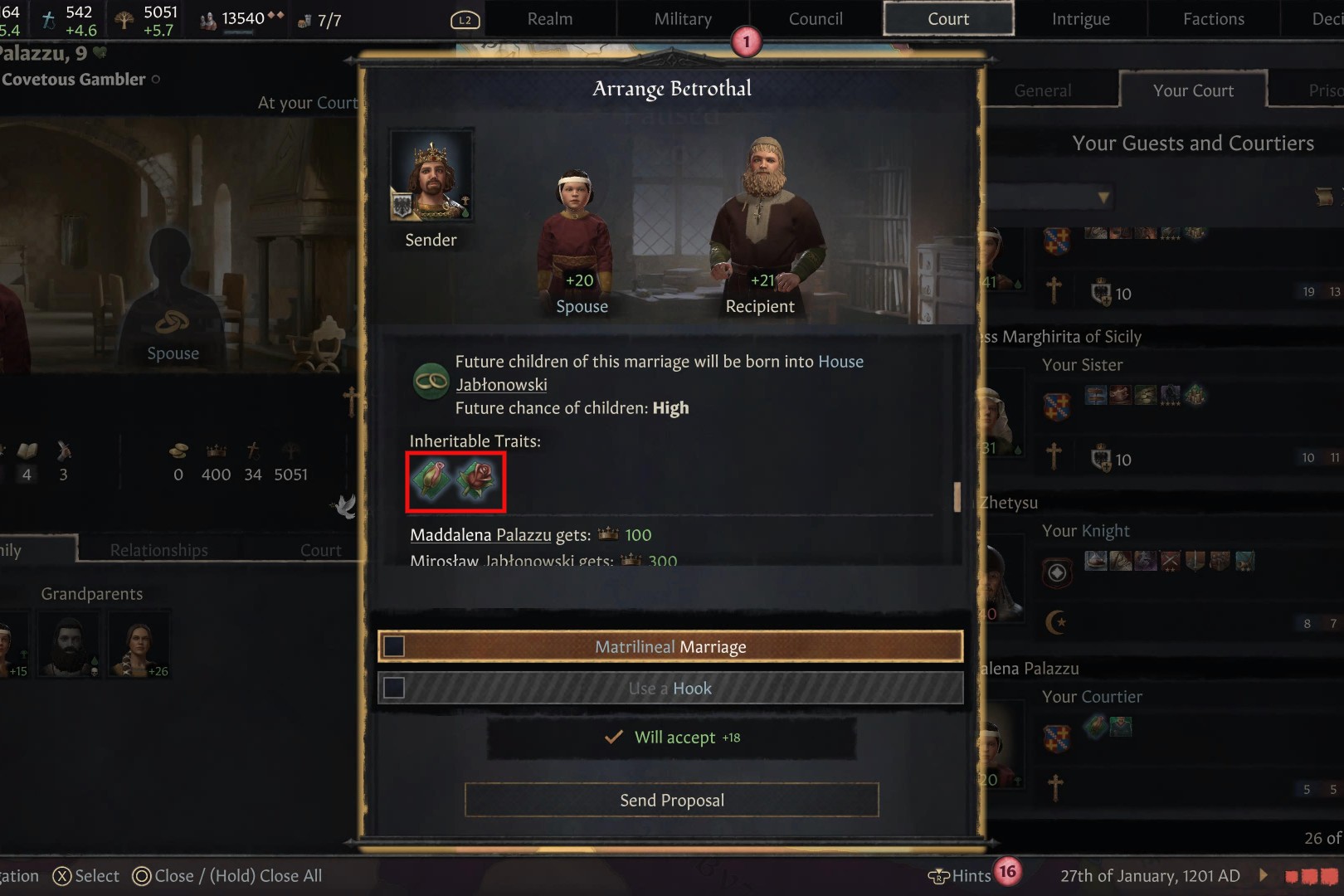The width and height of the screenshot is (1344, 896).
Task: Open the Your Court tab
Action: tap(1193, 90)
